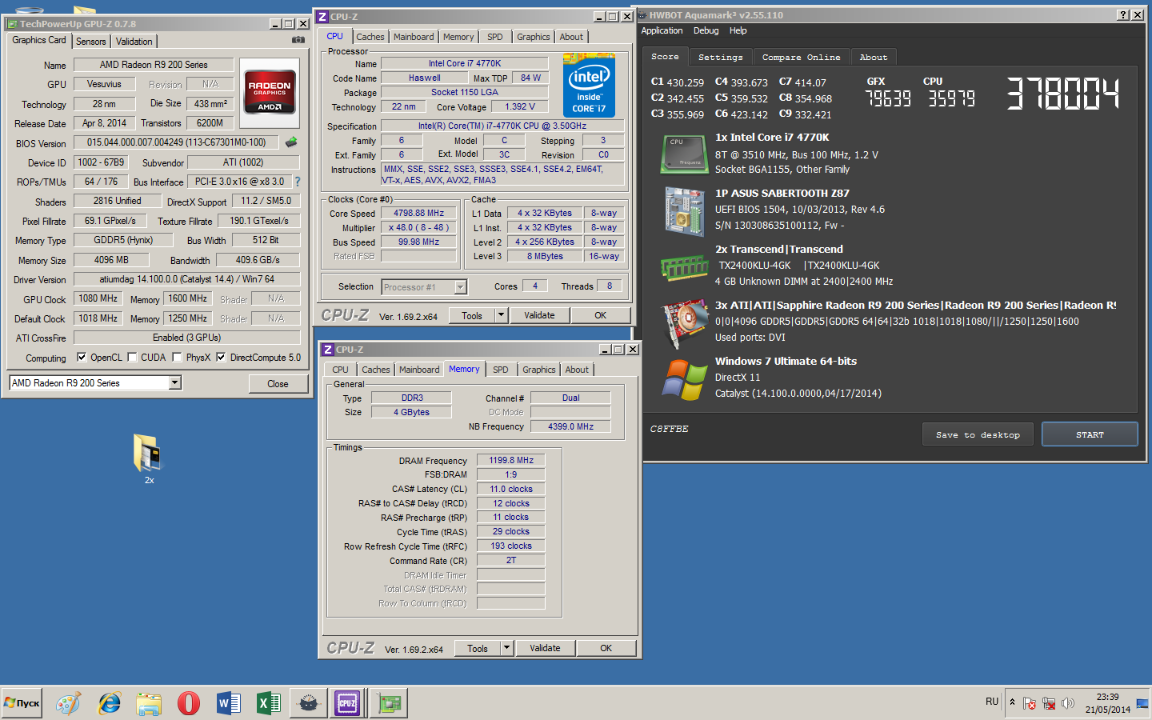Click the C8FFBE code in Aquamark

coord(669,429)
